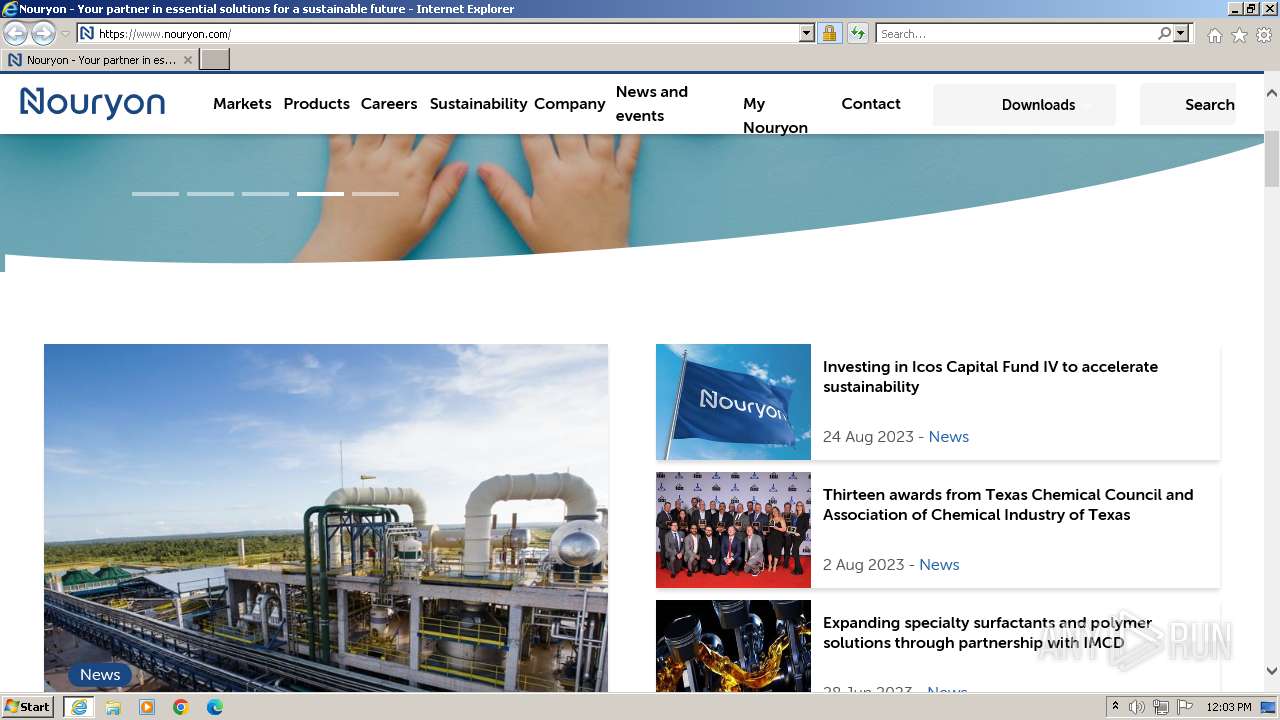Click Internet Explorer taskbar icon
This screenshot has height=720, width=1280.
click(79, 707)
